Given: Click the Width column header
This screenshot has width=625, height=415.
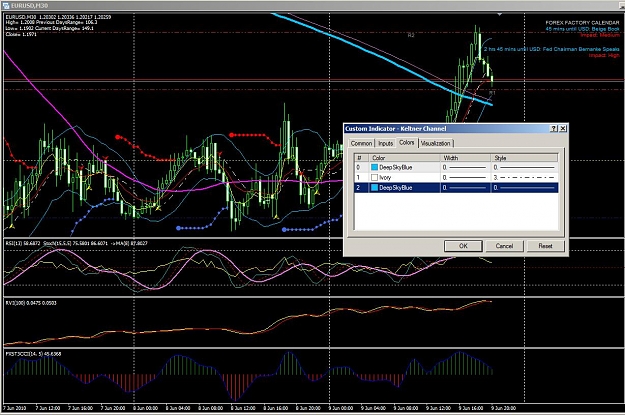Looking at the screenshot, I should pyautogui.click(x=465, y=158).
